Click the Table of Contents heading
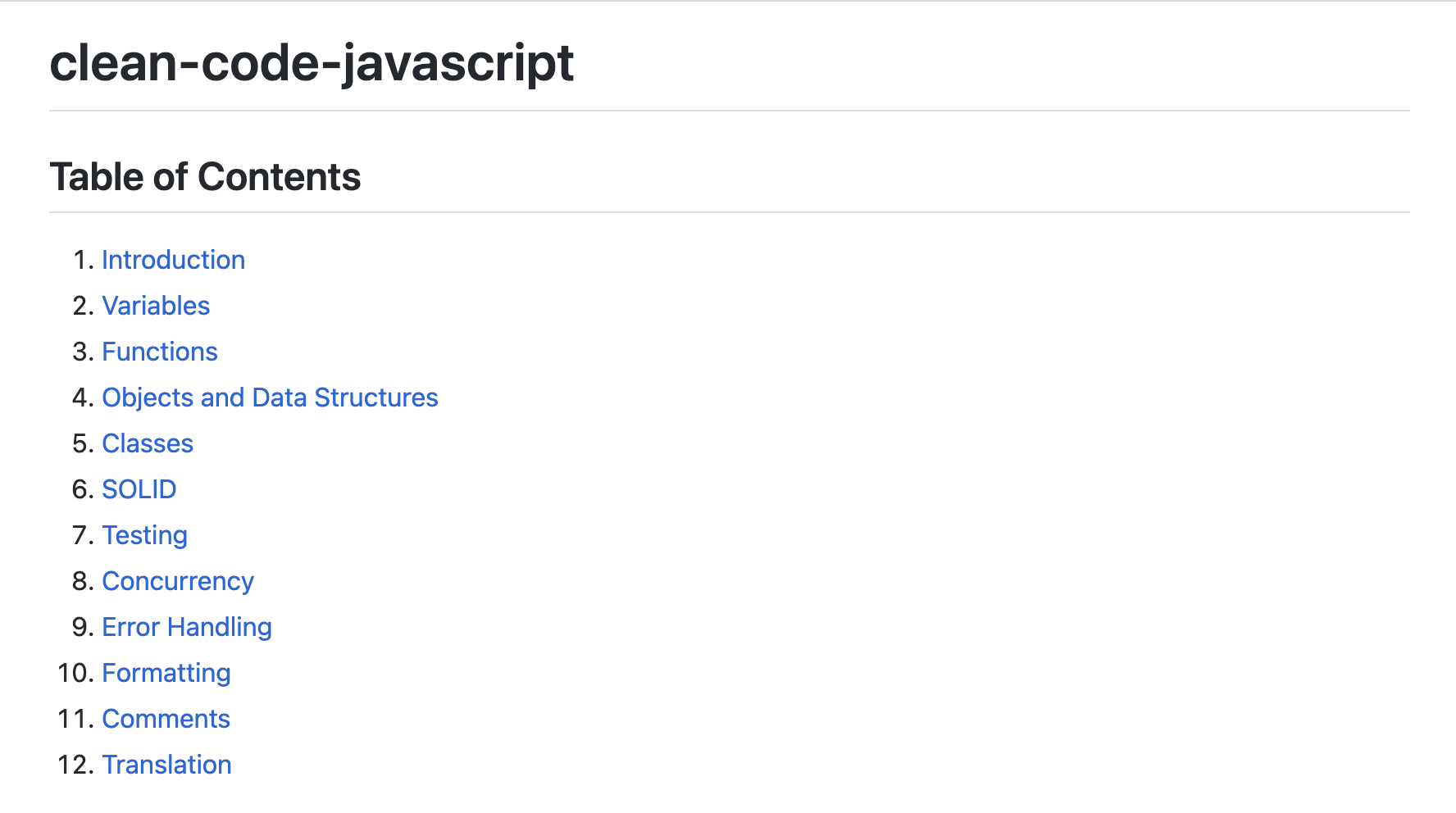Viewport: 1456px width, 813px height. [205, 177]
